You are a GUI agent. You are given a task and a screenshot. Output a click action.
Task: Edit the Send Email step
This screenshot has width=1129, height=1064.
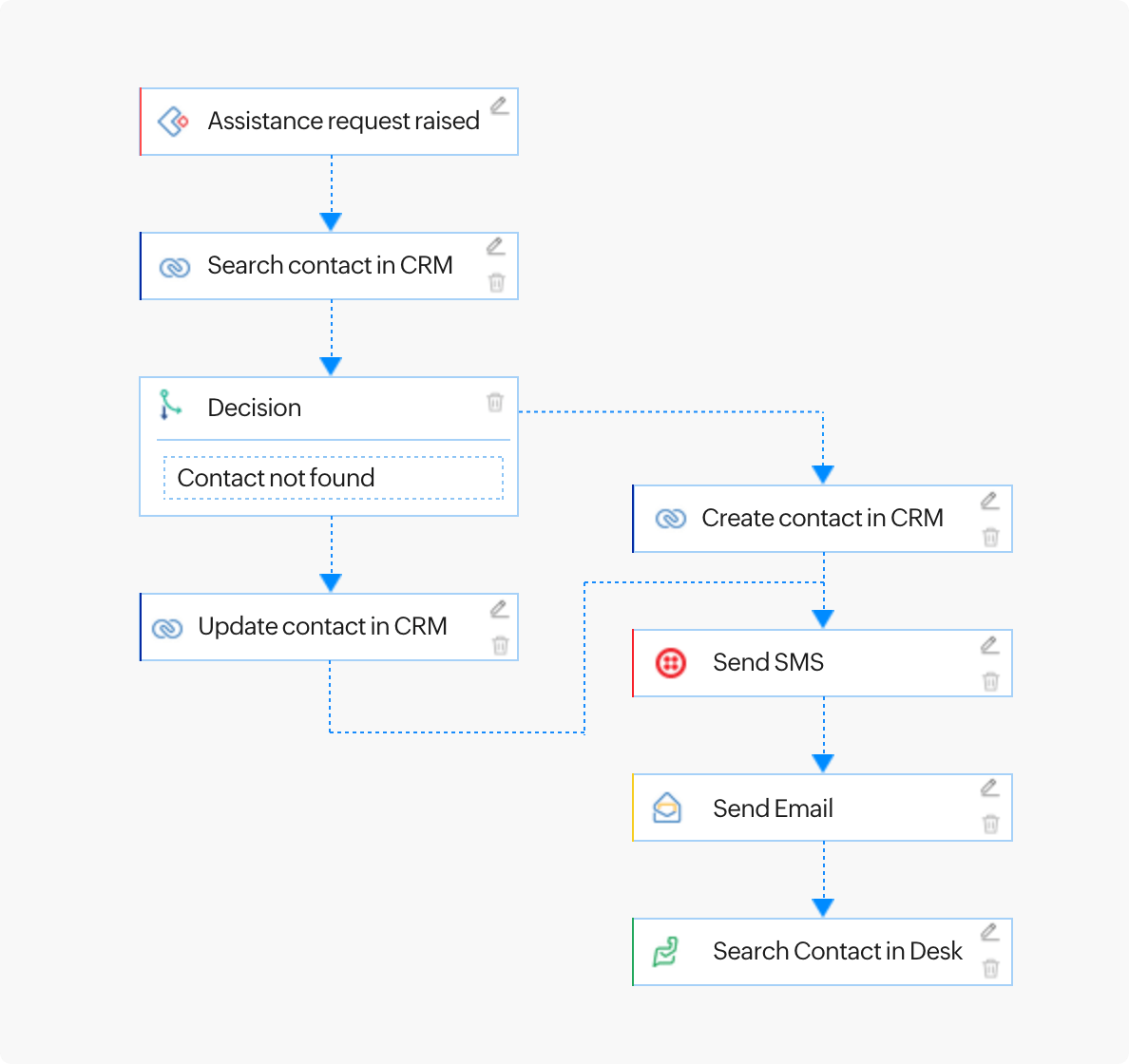[x=989, y=788]
